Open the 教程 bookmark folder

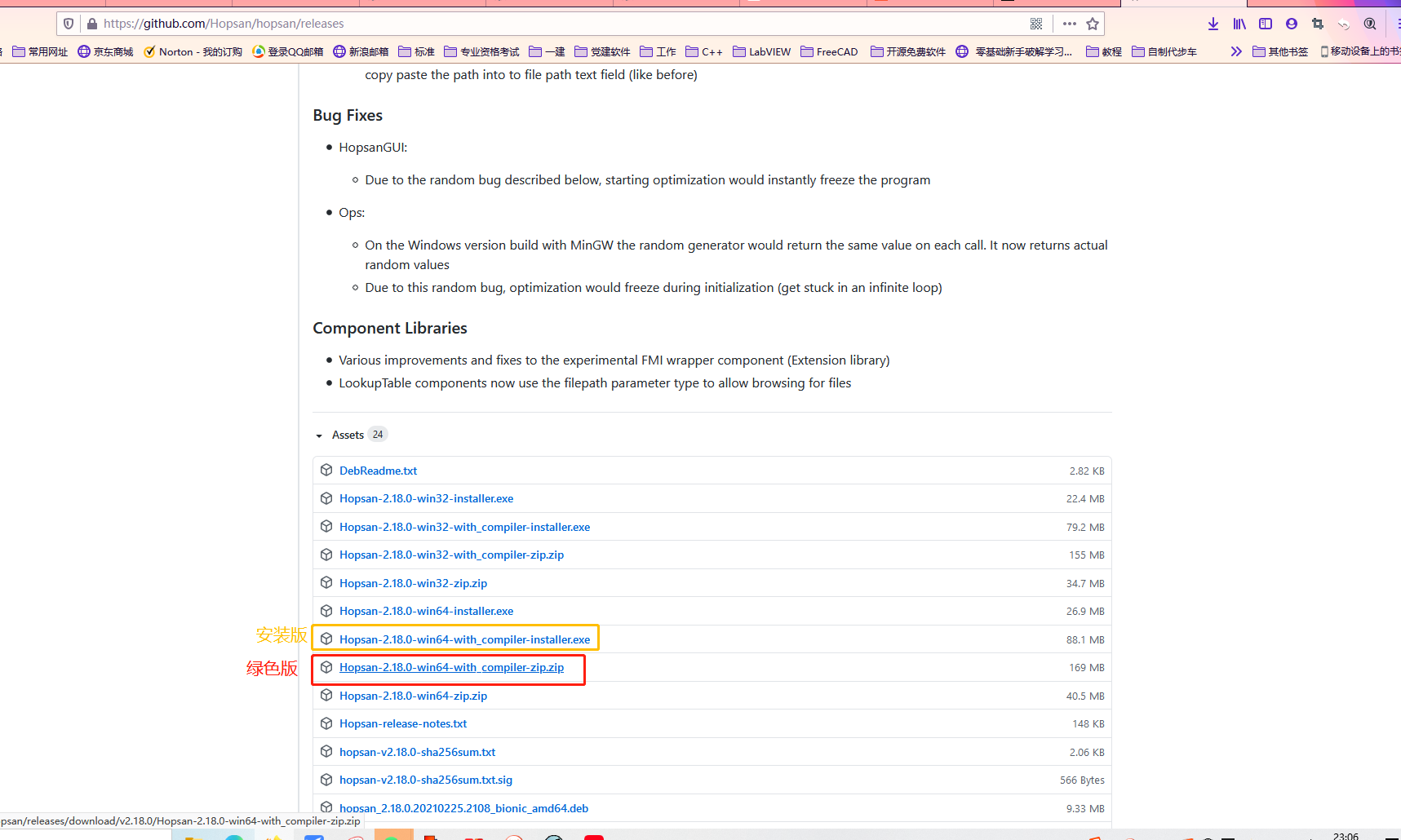pyautogui.click(x=1104, y=51)
